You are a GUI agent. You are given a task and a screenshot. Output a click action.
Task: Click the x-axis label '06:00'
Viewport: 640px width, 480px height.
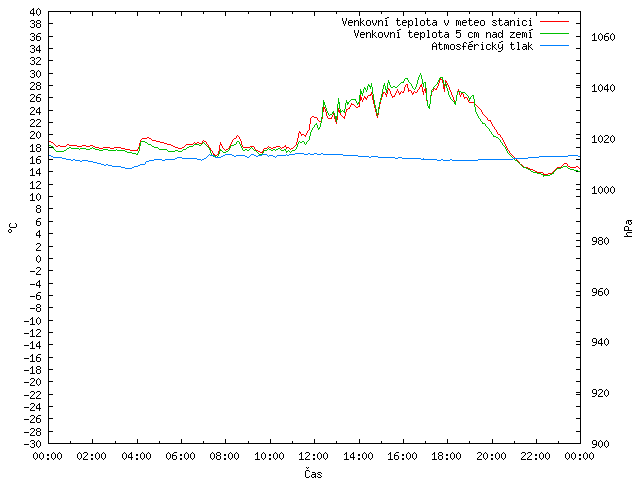tap(180, 456)
